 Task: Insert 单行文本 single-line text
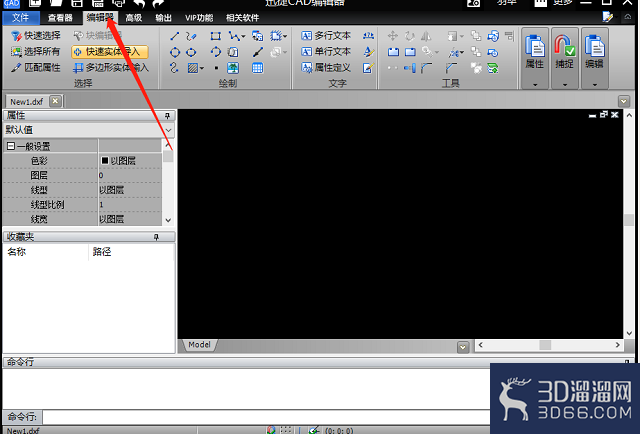[x=326, y=51]
